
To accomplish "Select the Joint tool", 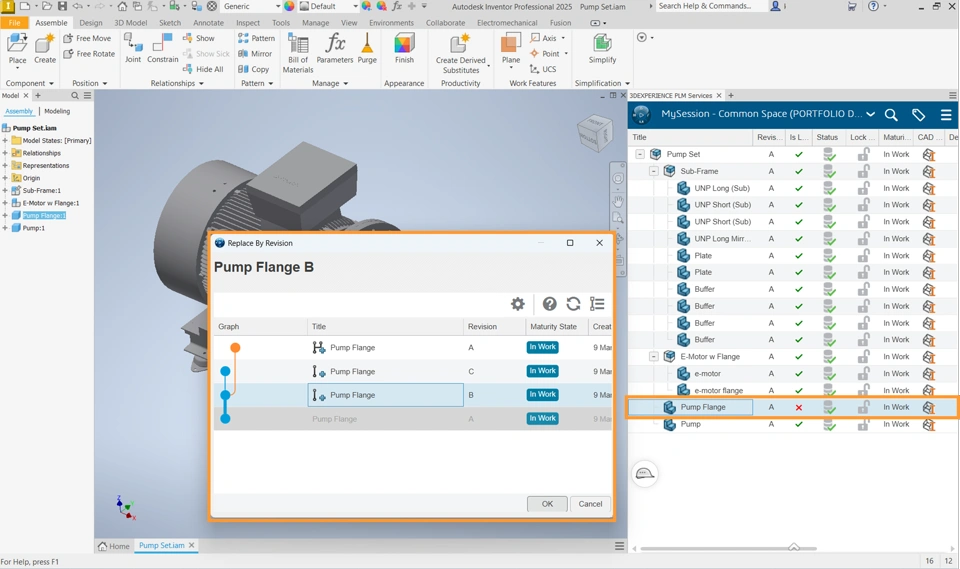I will (133, 48).
